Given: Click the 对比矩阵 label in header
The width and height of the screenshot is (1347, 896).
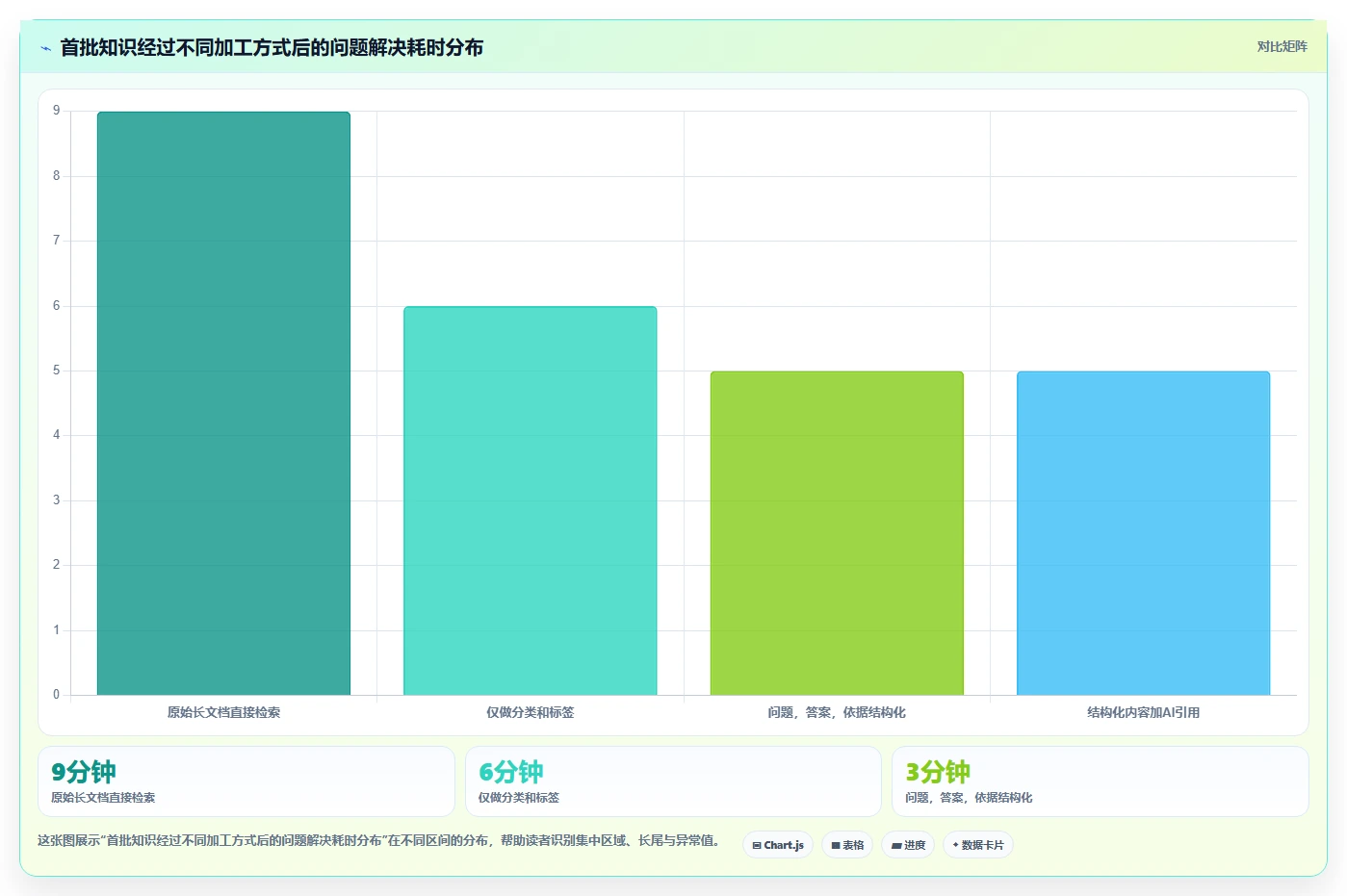Looking at the screenshot, I should click(1282, 46).
